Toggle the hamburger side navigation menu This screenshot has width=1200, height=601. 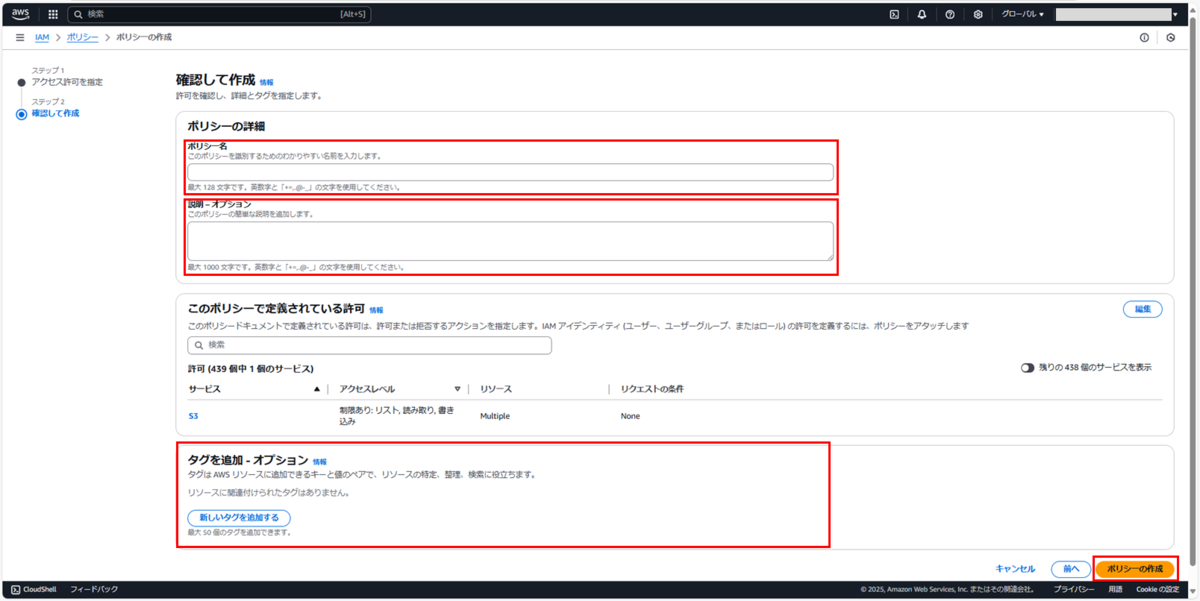coord(20,37)
